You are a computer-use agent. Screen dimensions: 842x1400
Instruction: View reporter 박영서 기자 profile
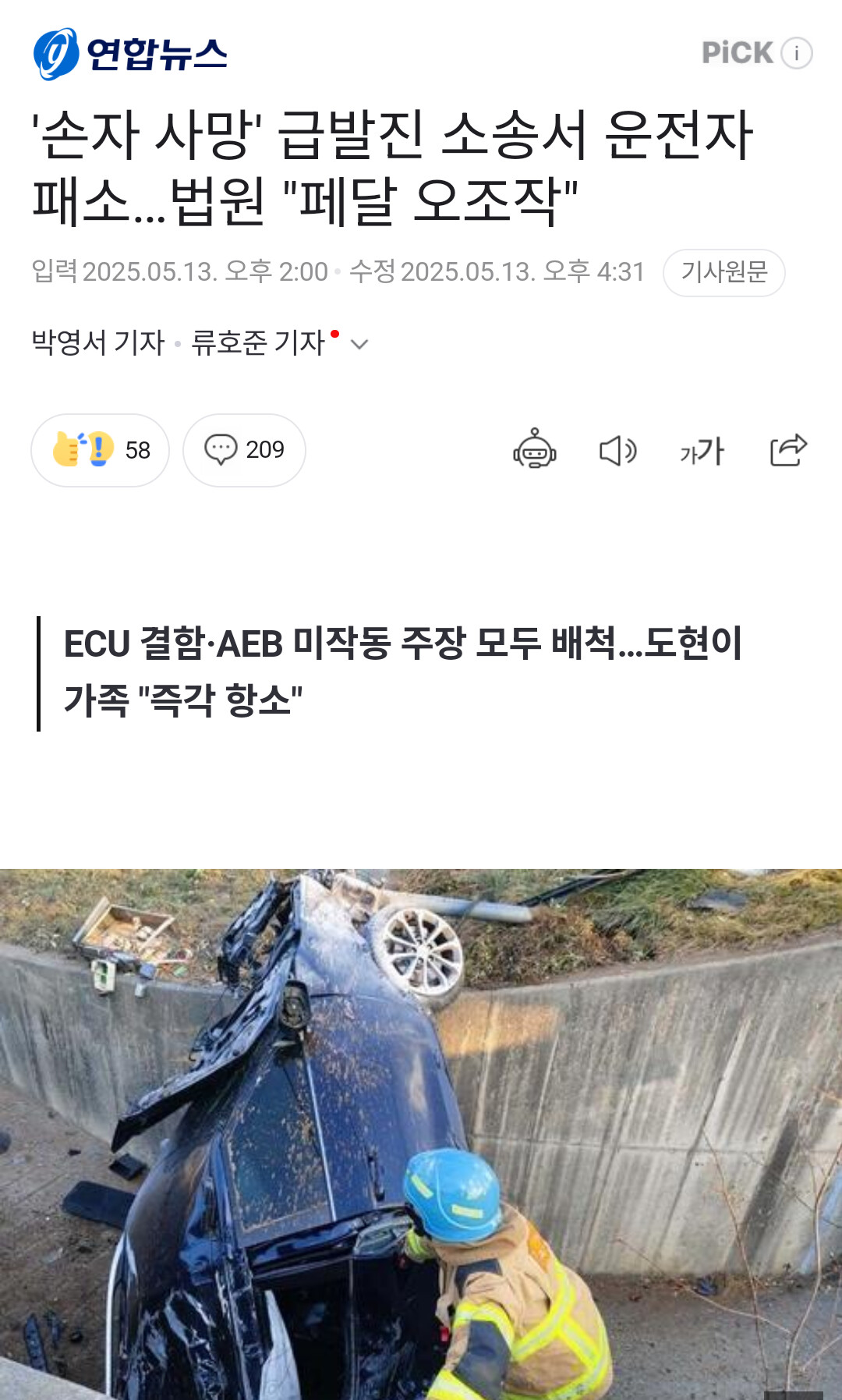[98, 342]
